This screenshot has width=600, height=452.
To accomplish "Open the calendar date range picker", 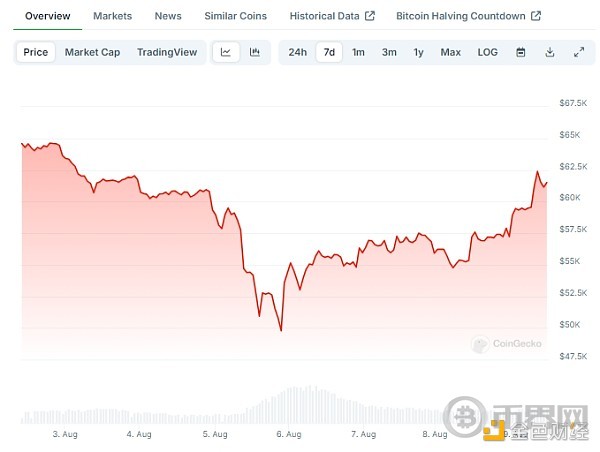I will pos(520,52).
